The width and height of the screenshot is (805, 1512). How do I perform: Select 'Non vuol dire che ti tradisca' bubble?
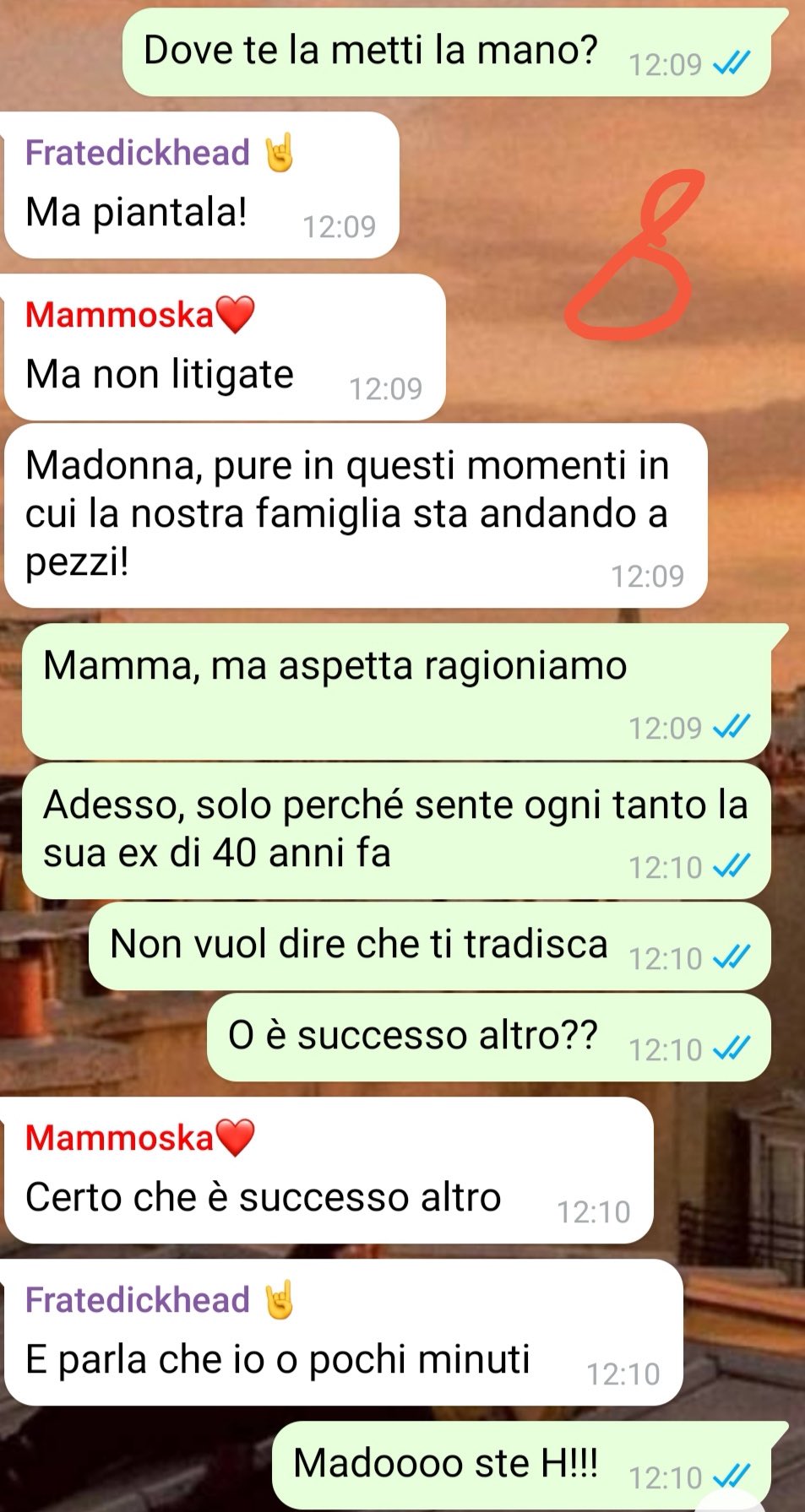tap(430, 946)
